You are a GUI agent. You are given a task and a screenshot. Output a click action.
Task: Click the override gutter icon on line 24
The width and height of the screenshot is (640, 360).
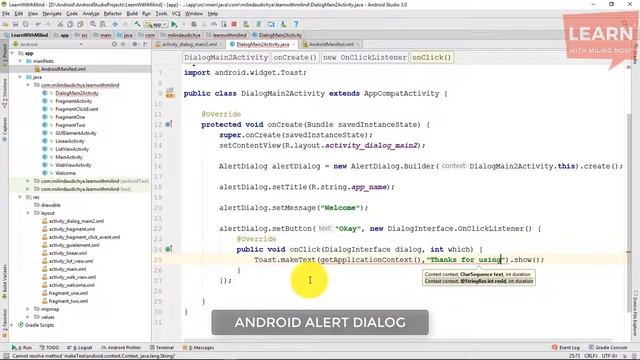[169, 249]
